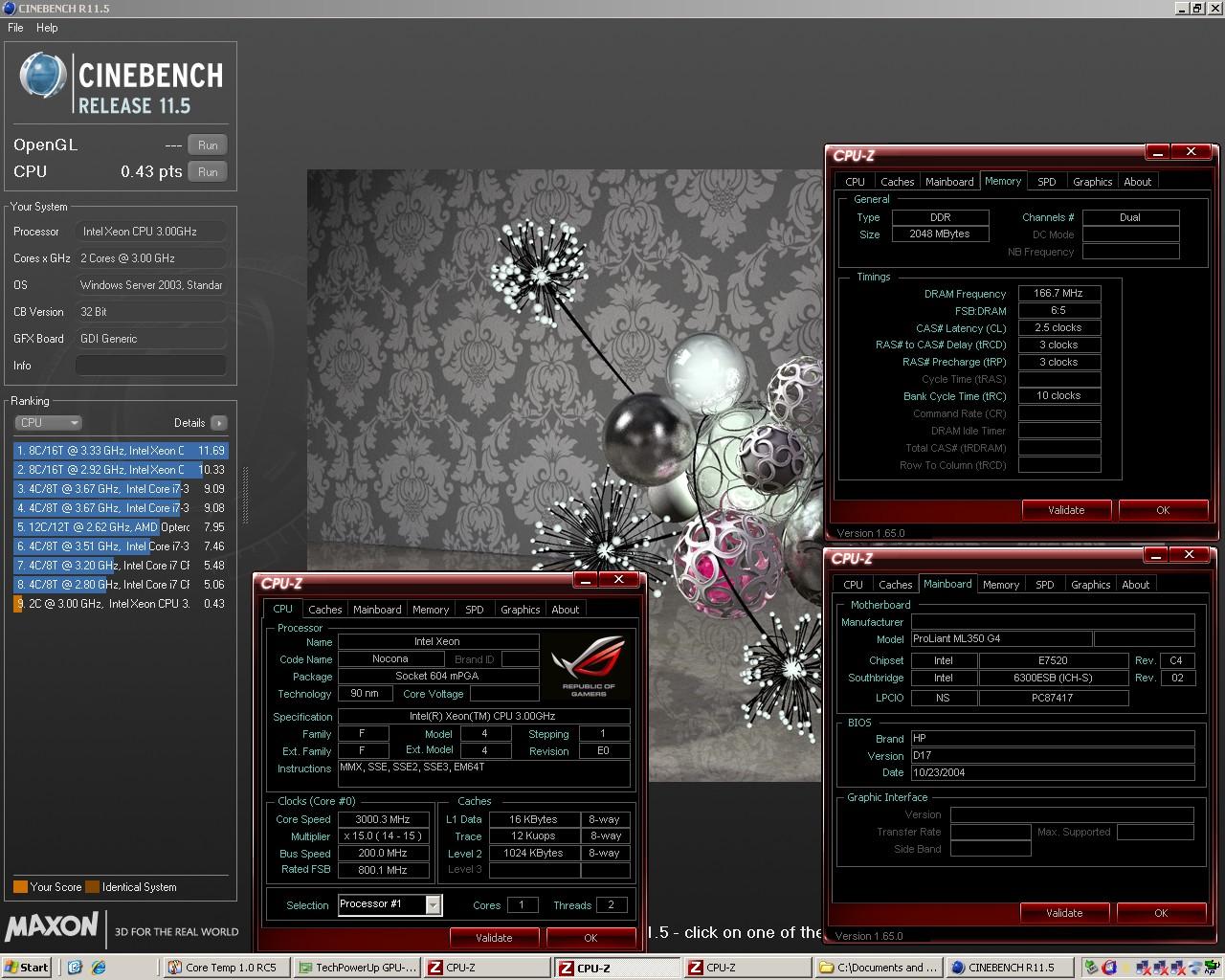Open the Help menu in Cinebench
The height and width of the screenshot is (980, 1225).
pyautogui.click(x=47, y=28)
